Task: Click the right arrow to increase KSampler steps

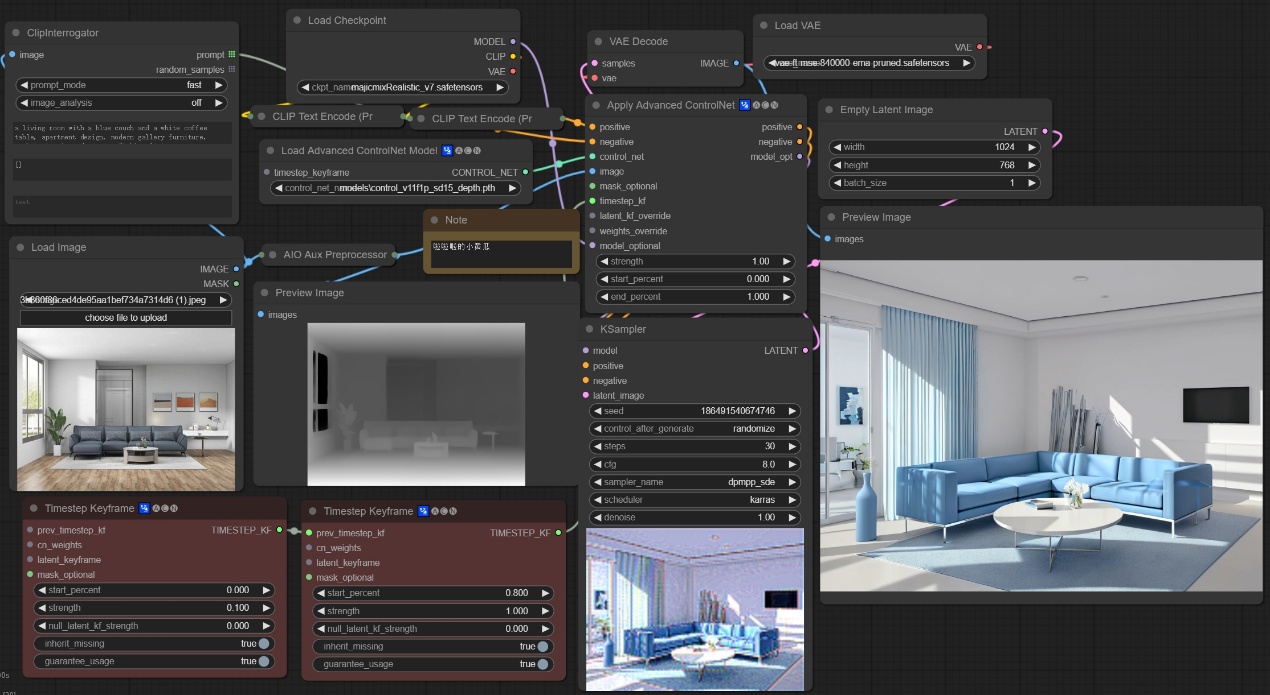Action: [792, 446]
